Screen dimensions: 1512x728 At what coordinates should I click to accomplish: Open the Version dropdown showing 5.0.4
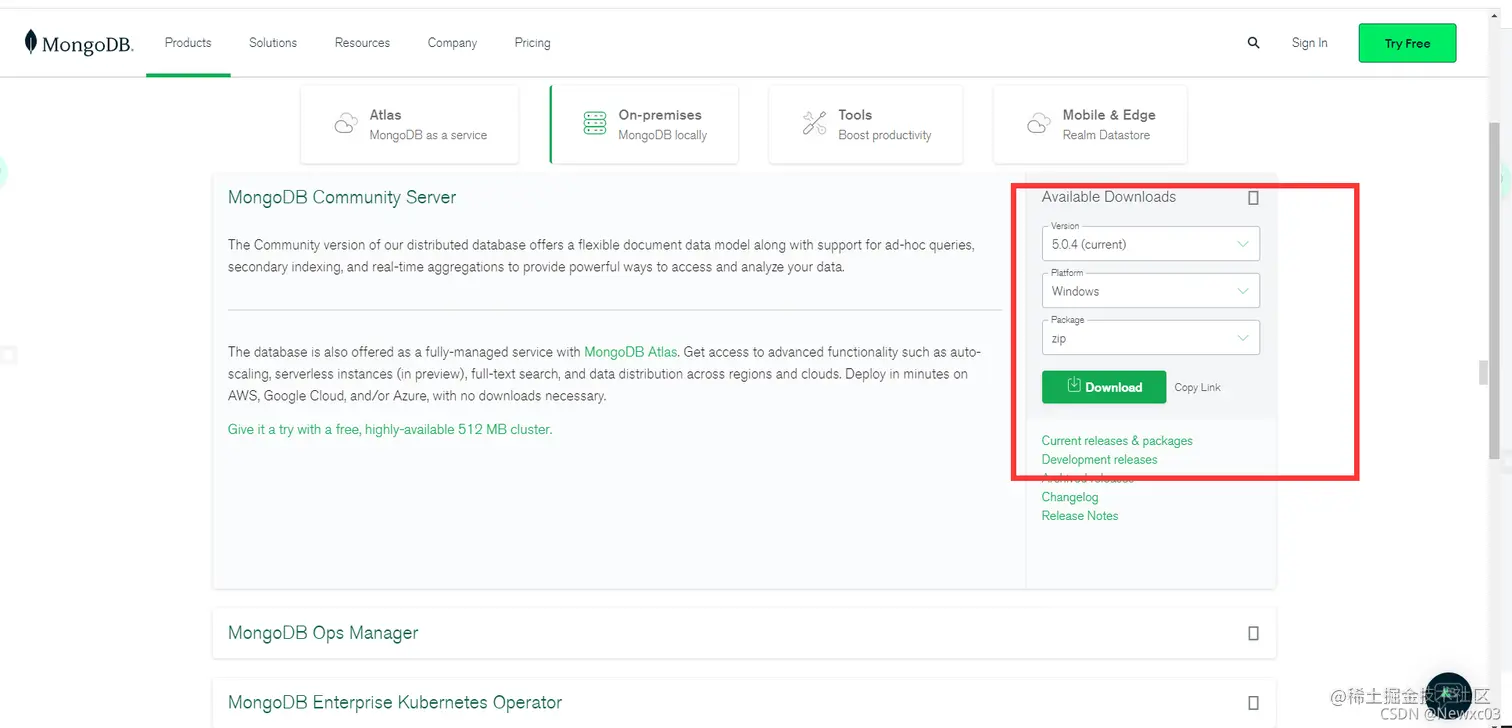1150,244
